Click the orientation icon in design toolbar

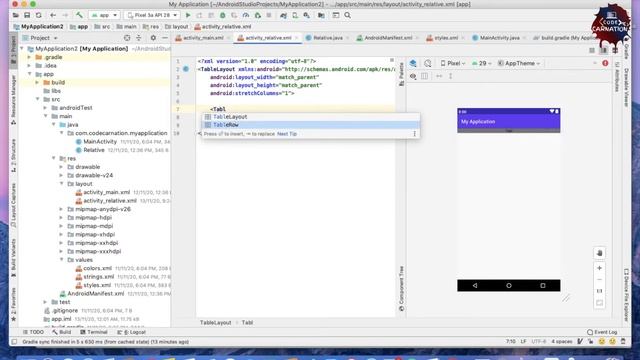pyautogui.click(x=427, y=63)
